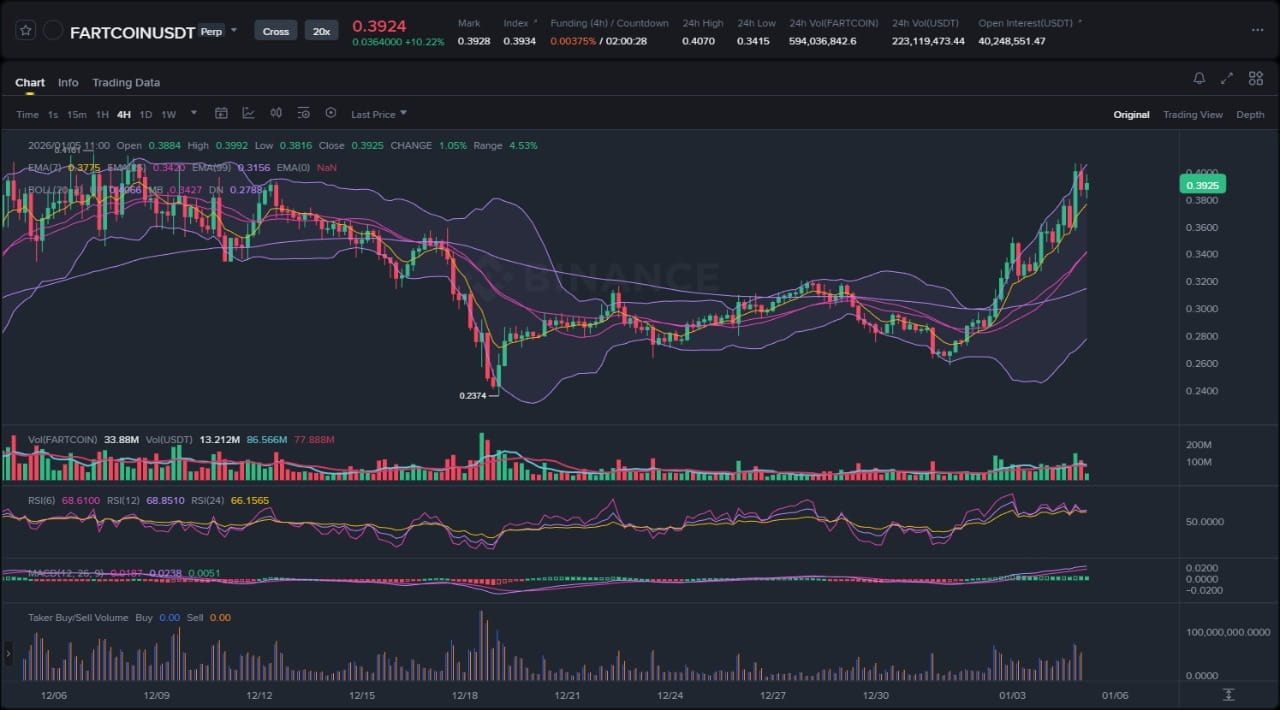Select the 1s interval
Viewport: 1280px width, 710px height.
[53, 114]
